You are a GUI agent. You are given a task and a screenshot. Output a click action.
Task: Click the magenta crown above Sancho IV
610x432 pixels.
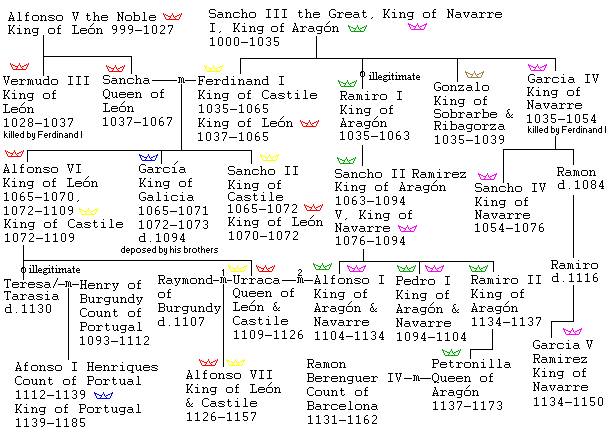coord(487,175)
